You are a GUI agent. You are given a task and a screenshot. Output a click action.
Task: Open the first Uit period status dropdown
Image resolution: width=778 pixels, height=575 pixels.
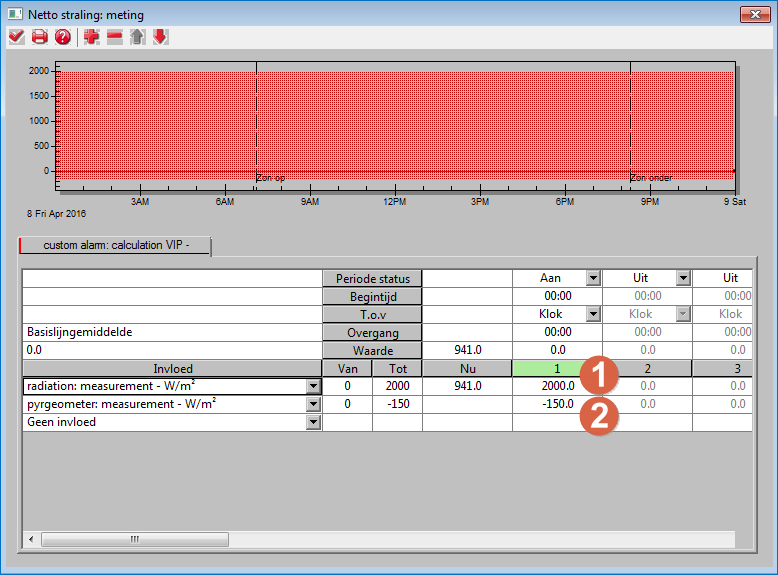683,278
